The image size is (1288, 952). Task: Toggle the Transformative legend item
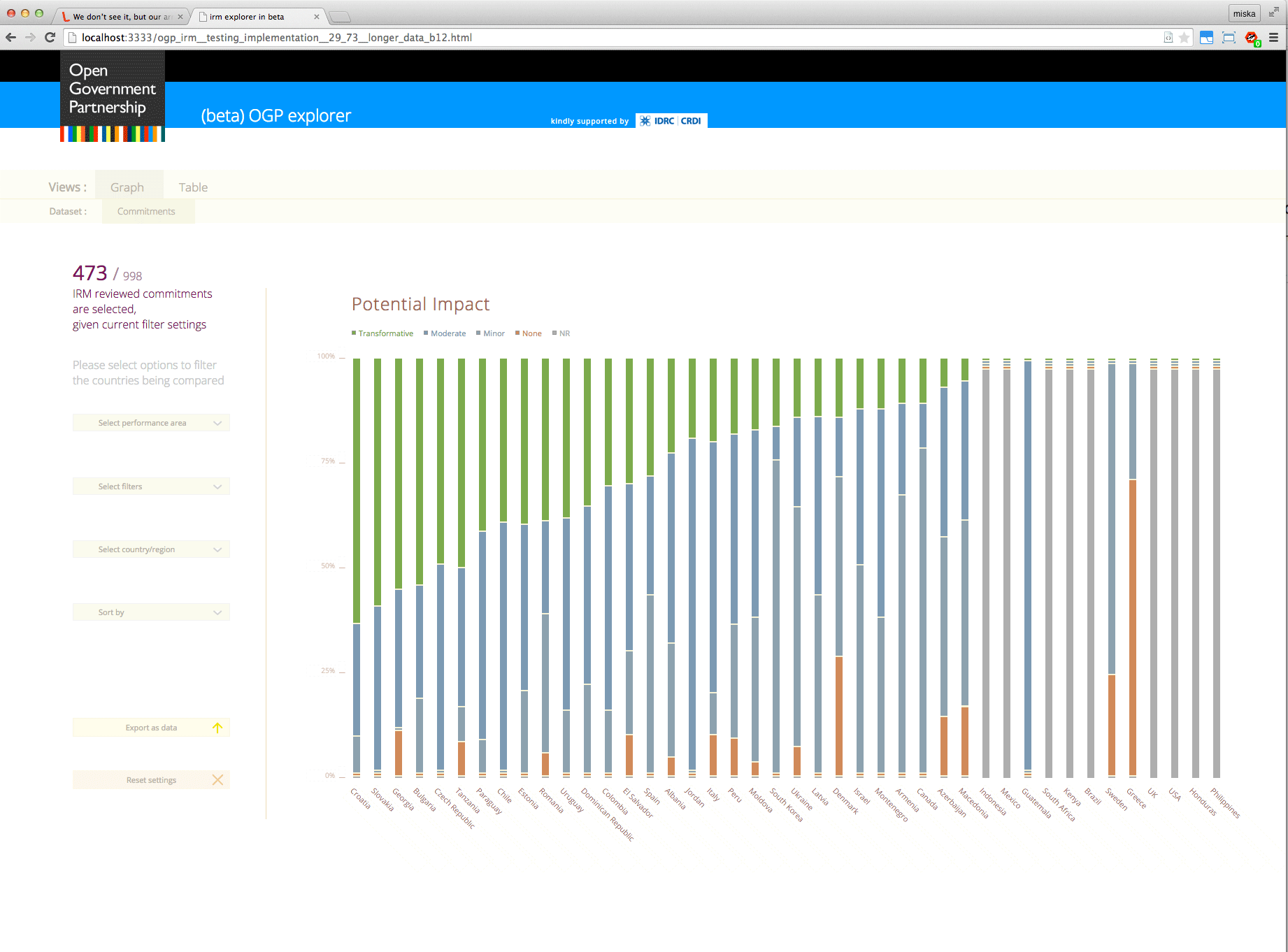[x=382, y=333]
